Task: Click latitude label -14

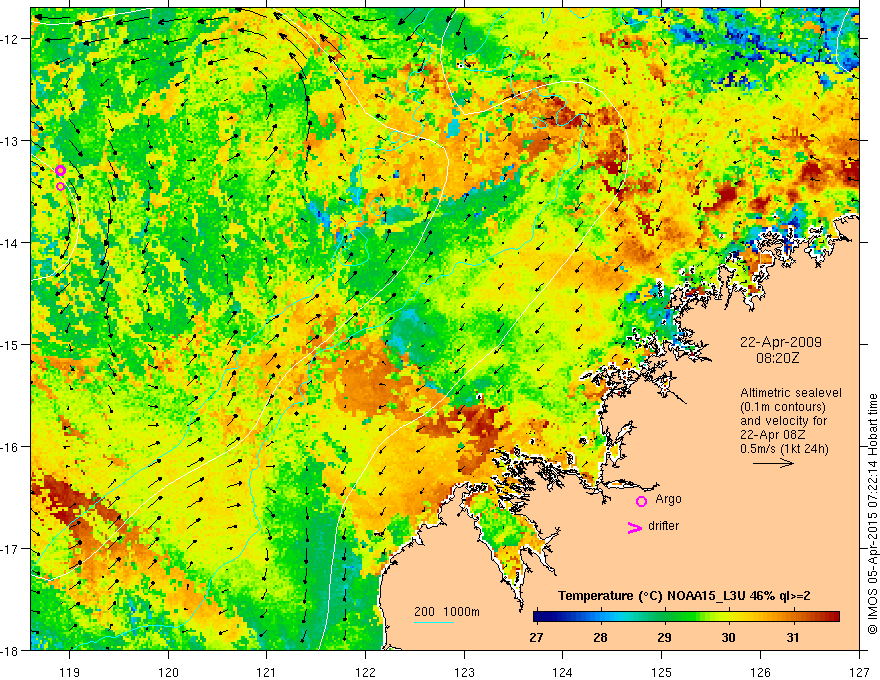Action: tap(11, 243)
